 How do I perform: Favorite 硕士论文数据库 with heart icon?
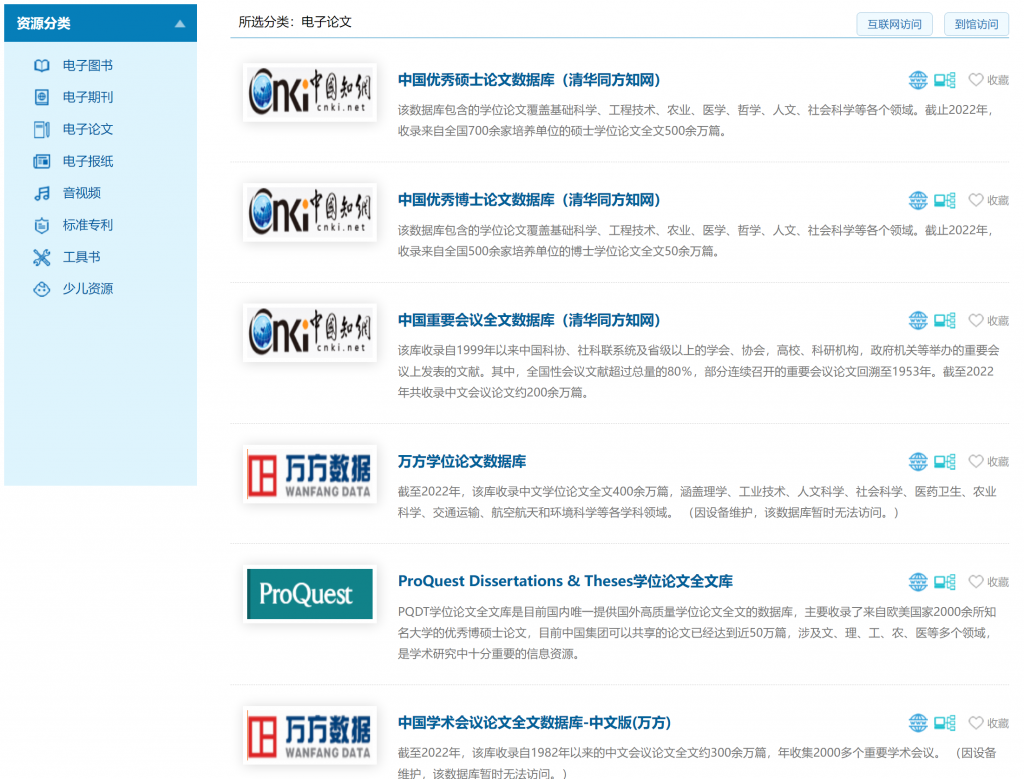(976, 80)
